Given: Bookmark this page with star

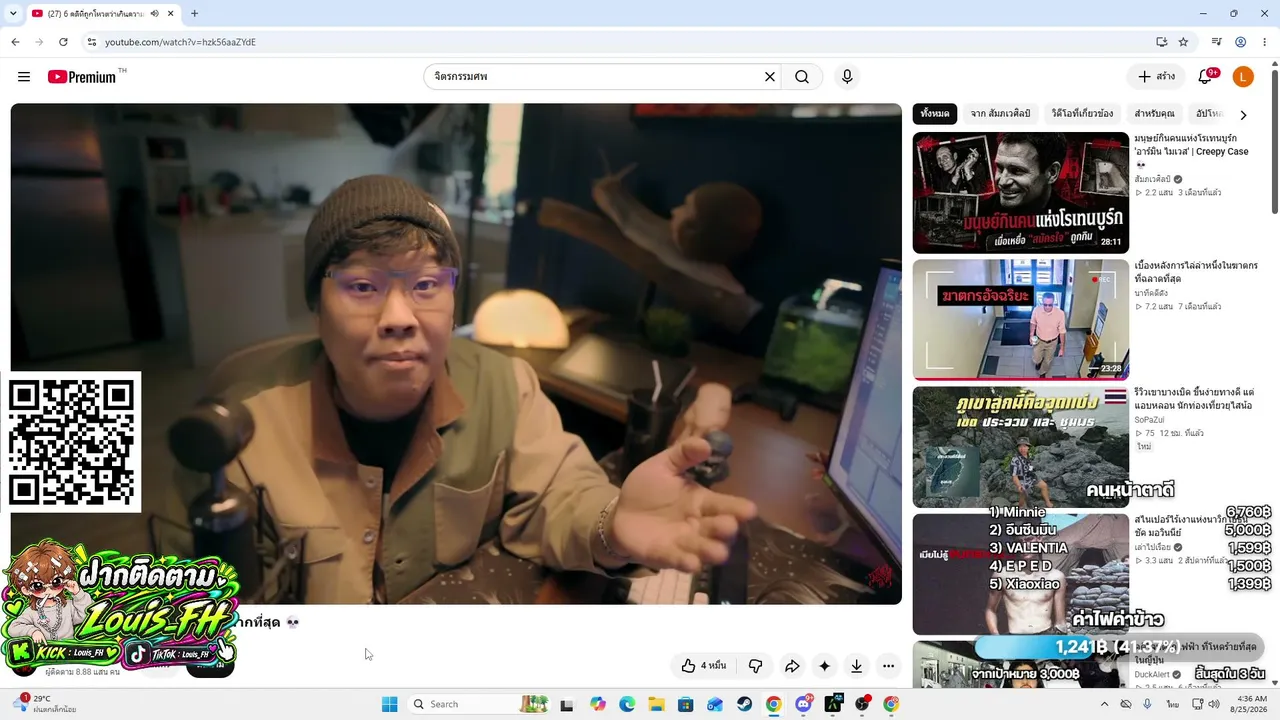Looking at the screenshot, I should [1183, 42].
